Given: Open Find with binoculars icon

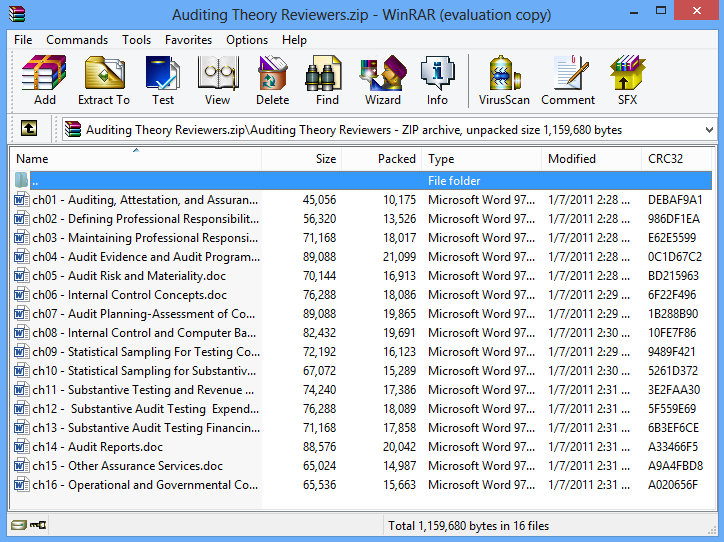Looking at the screenshot, I should click(323, 72).
